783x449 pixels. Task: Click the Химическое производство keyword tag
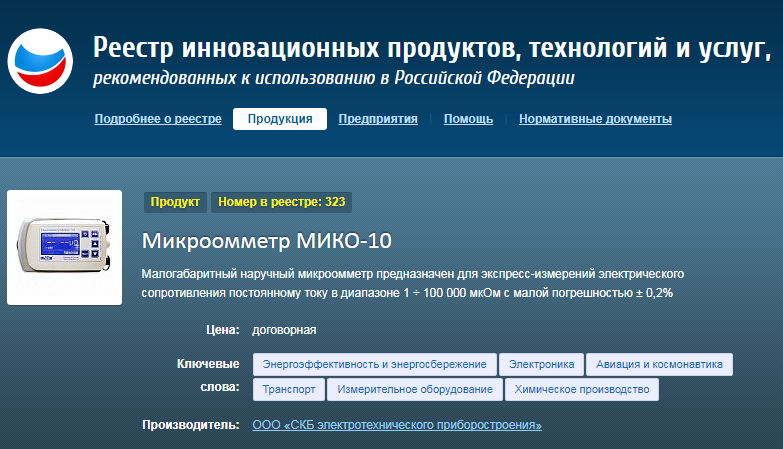(x=582, y=389)
